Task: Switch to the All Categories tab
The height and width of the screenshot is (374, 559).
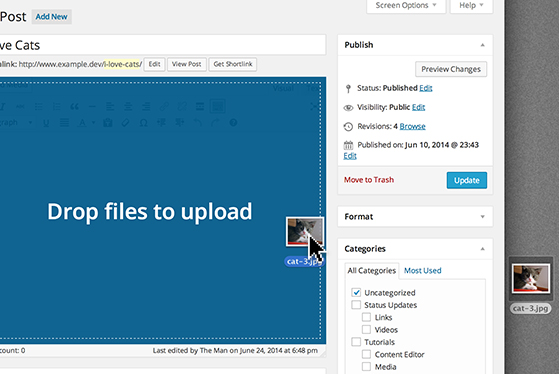Action: (x=372, y=271)
